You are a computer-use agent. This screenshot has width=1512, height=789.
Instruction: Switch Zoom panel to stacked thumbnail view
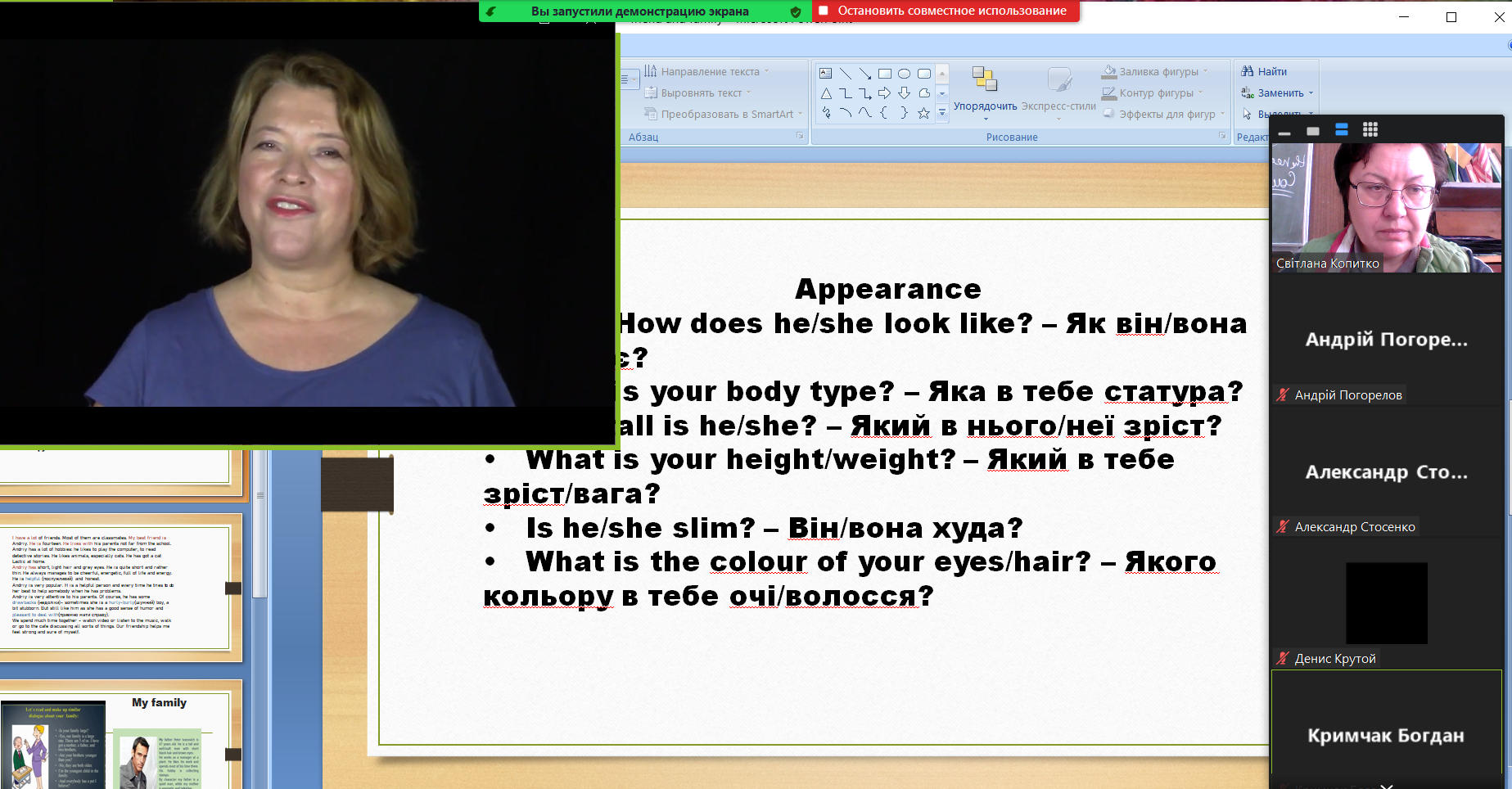pos(1341,129)
